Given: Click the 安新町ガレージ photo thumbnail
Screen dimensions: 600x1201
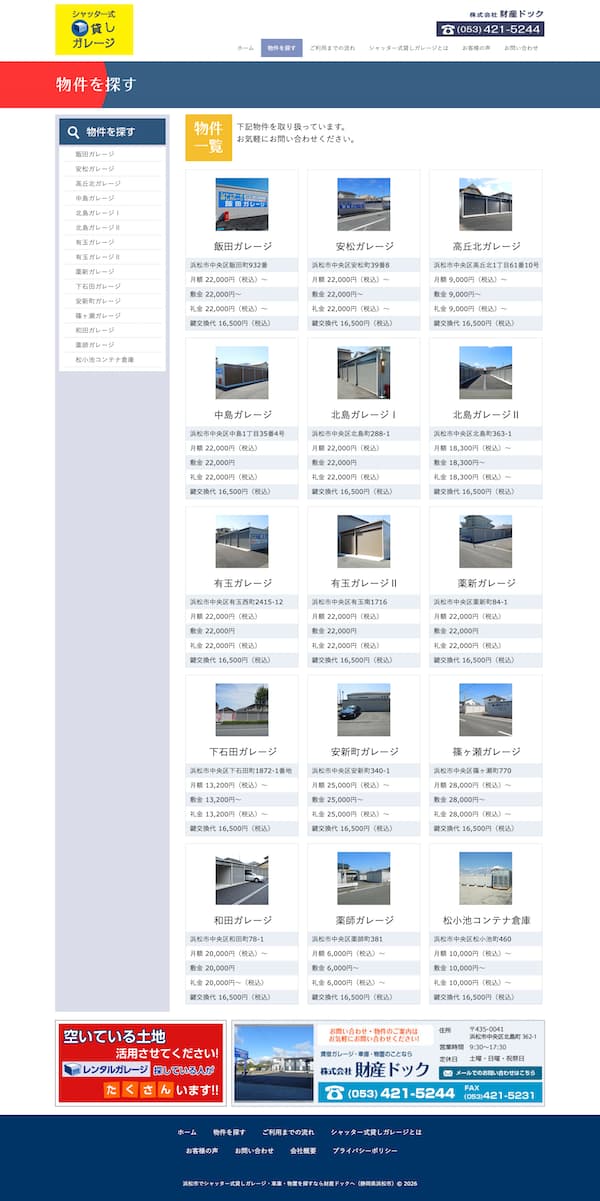Looking at the screenshot, I should 363,710.
